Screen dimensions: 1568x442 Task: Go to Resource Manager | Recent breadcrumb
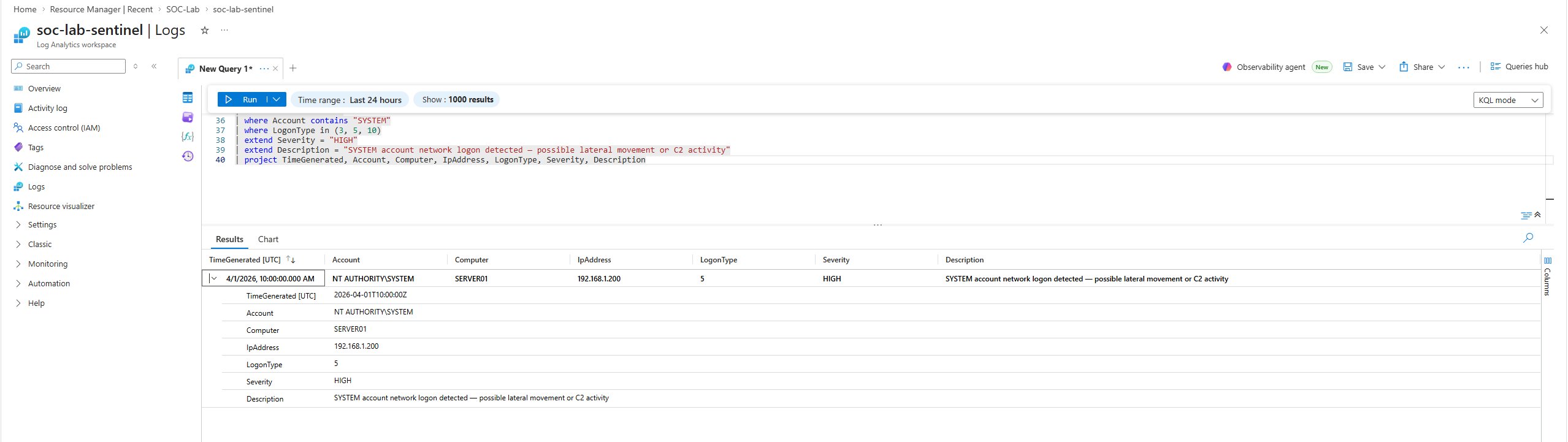pyautogui.click(x=101, y=9)
